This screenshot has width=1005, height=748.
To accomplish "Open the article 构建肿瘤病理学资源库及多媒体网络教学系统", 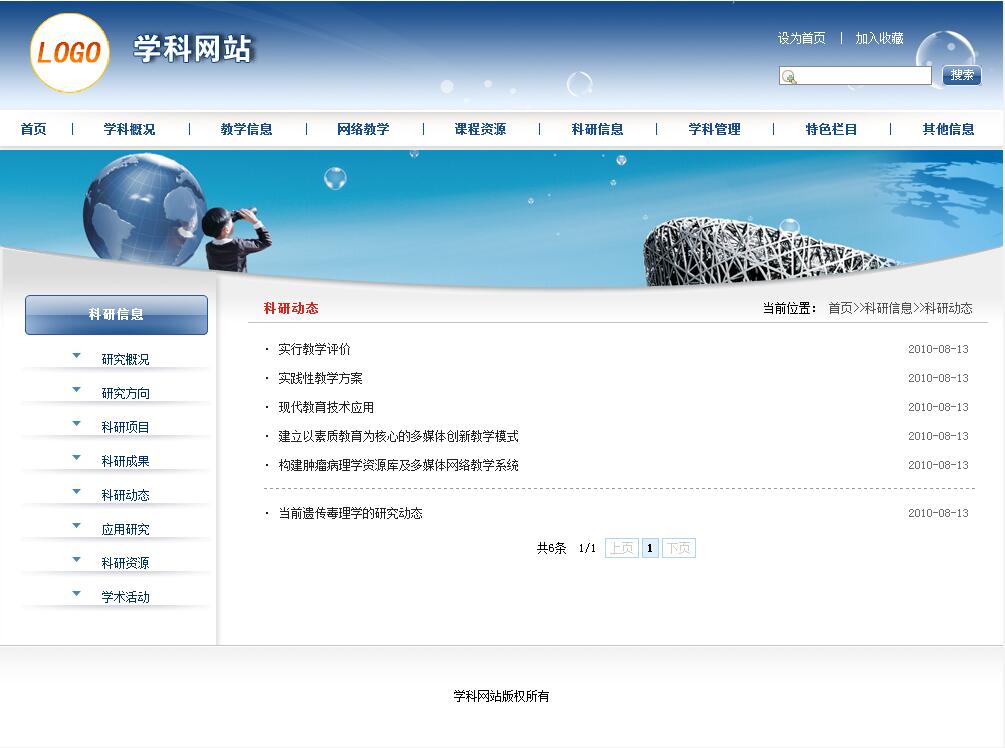I will pyautogui.click(x=398, y=465).
